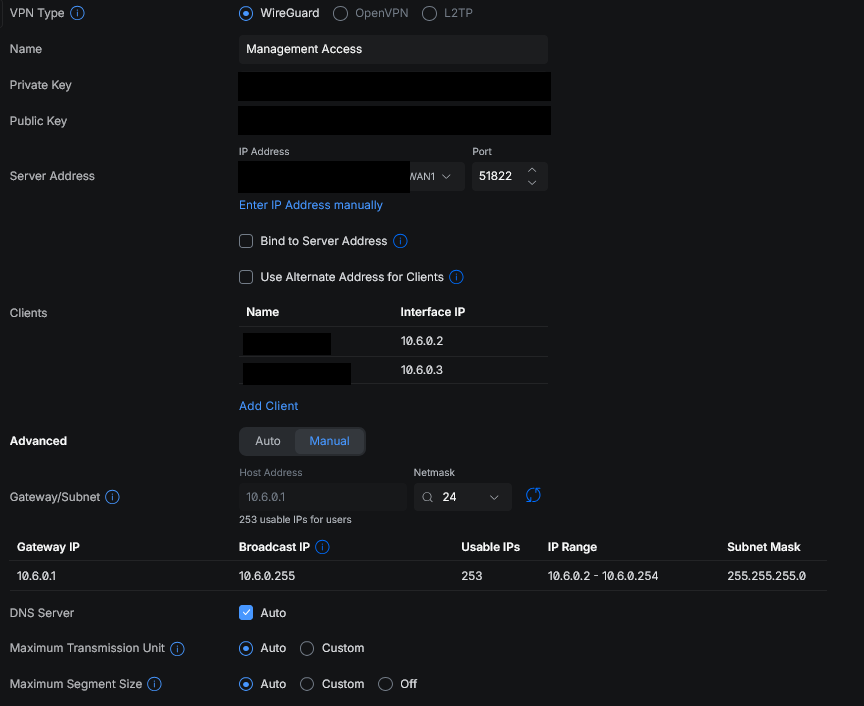Click the Broadcast IP value 10.6.0.255
Screen dimensions: 864x706
point(267,576)
